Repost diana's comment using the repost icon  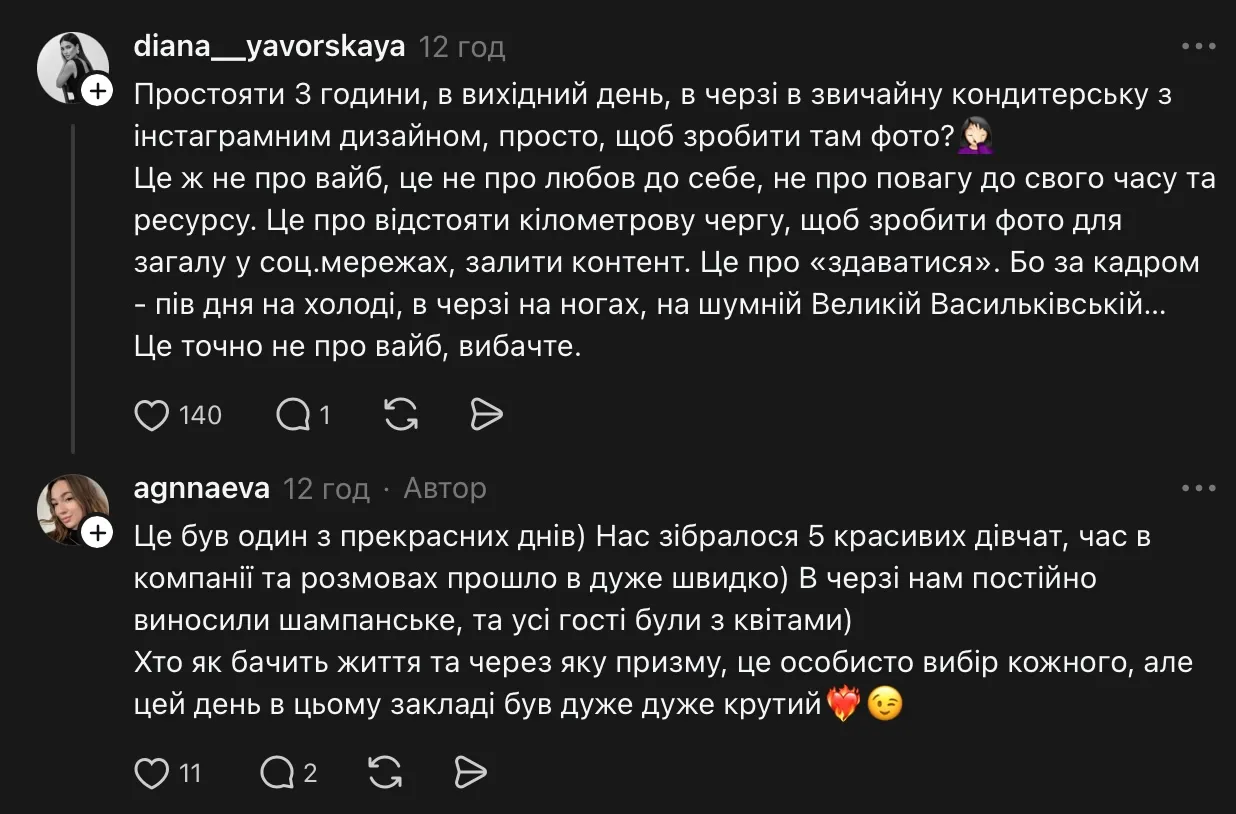(399, 414)
